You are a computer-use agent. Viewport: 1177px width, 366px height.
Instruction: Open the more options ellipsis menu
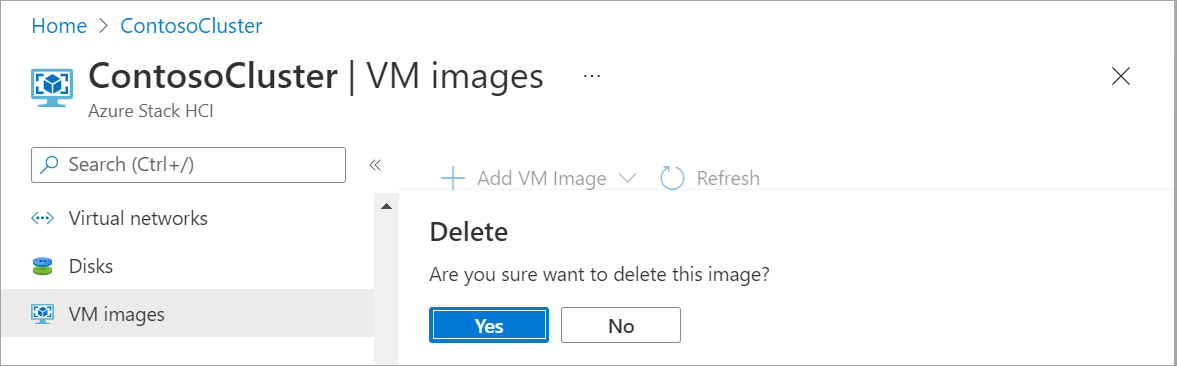click(592, 76)
